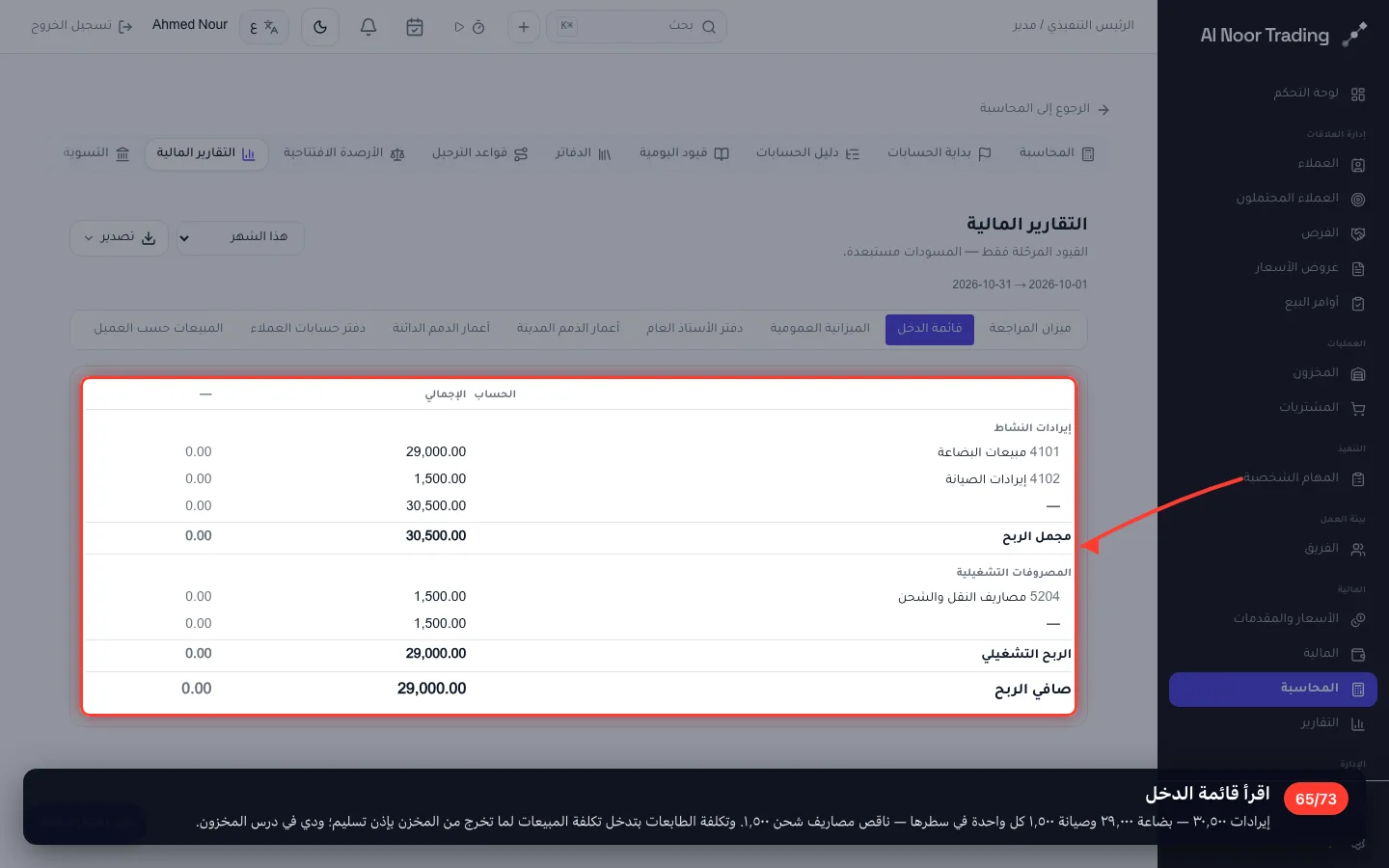
Task: Open العملاء in sidebar
Action: (x=1273, y=164)
